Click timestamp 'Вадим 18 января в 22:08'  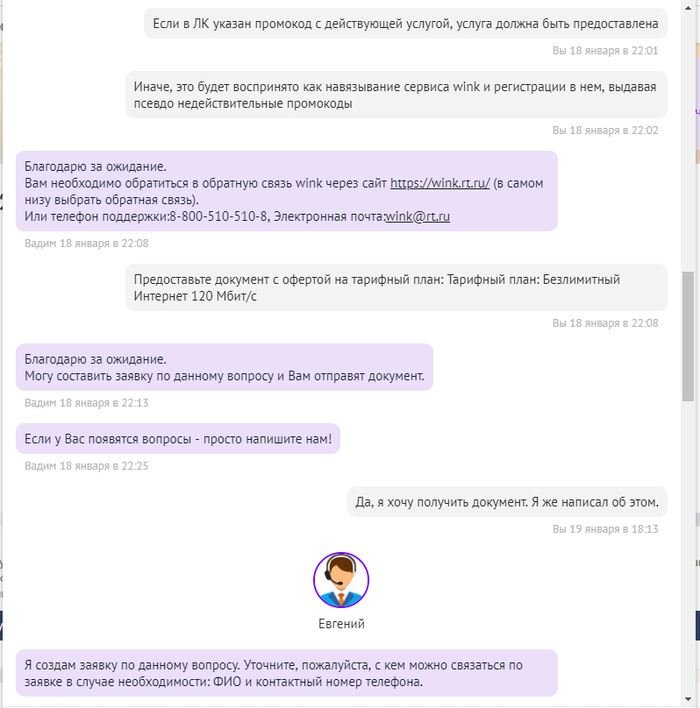click(86, 243)
